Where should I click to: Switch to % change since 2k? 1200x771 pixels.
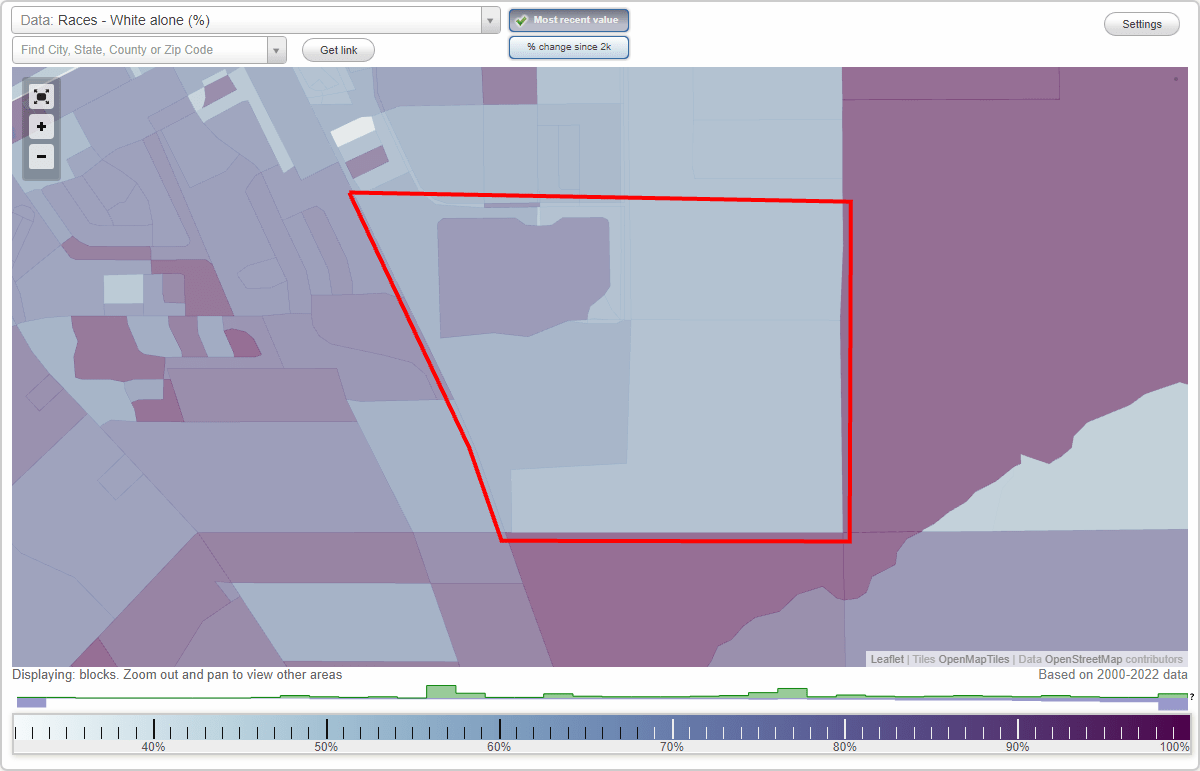pyautogui.click(x=569, y=47)
